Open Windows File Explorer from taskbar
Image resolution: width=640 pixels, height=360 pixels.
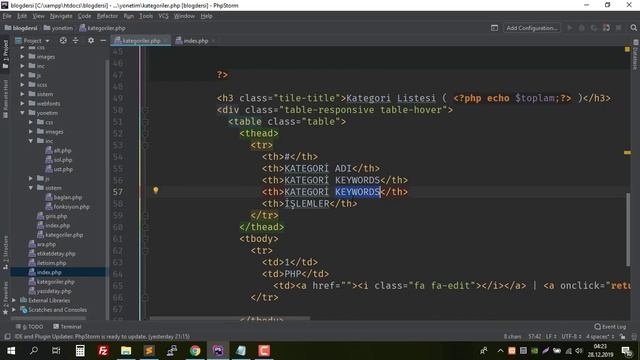tap(126, 351)
